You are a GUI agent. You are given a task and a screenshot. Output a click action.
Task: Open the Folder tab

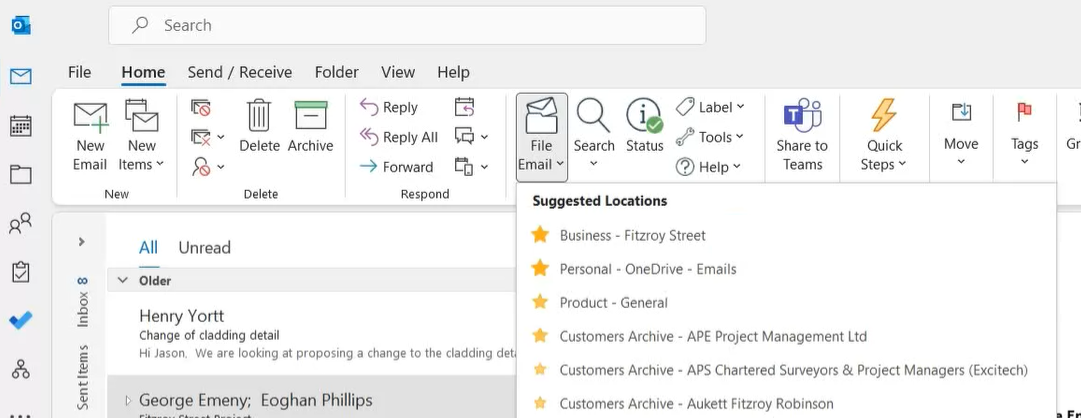click(x=336, y=72)
